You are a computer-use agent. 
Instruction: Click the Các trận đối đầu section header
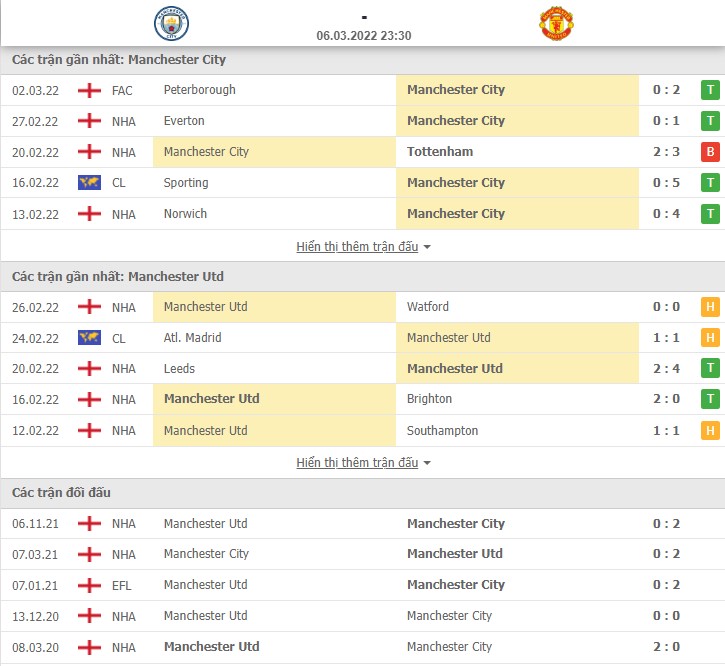(x=61, y=493)
